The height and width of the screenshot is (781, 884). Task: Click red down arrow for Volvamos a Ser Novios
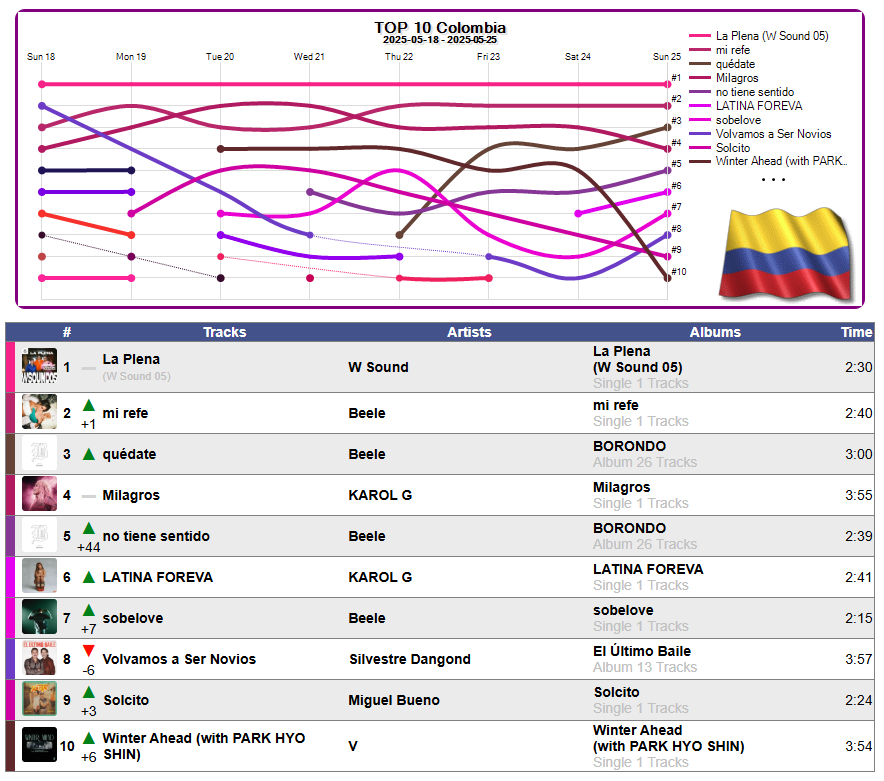tap(89, 651)
